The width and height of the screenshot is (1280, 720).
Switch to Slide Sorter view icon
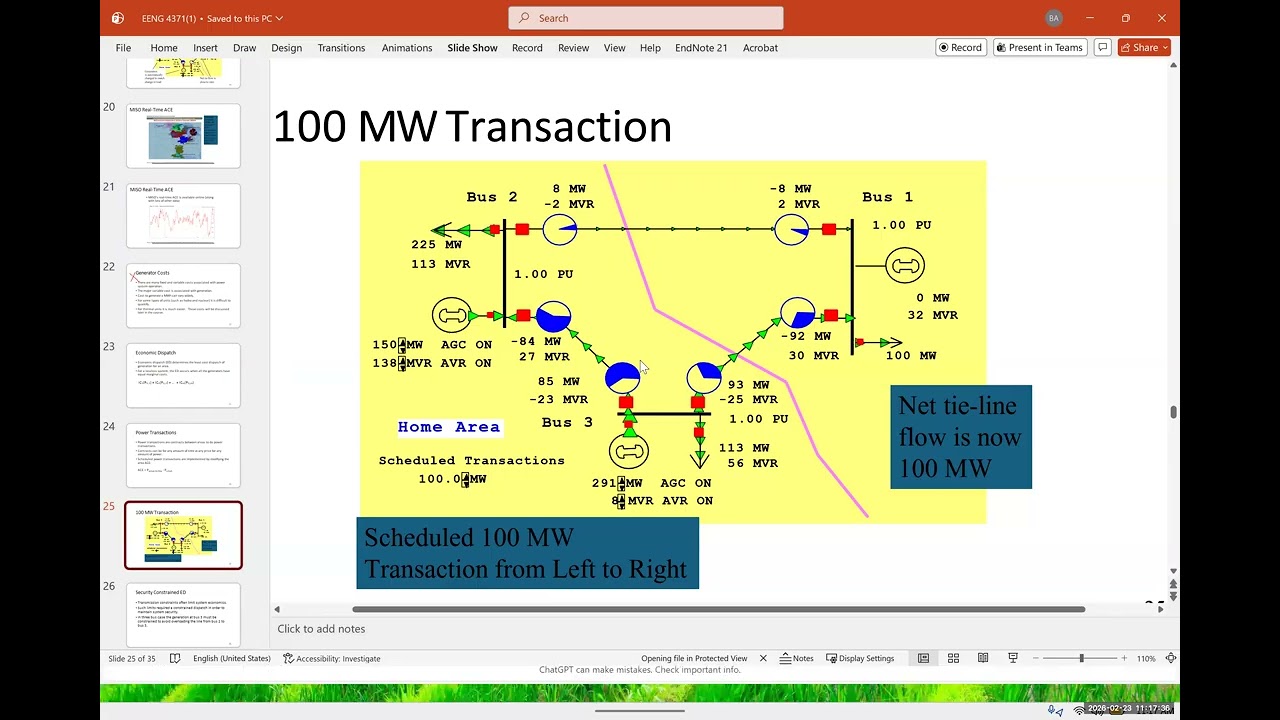point(953,658)
